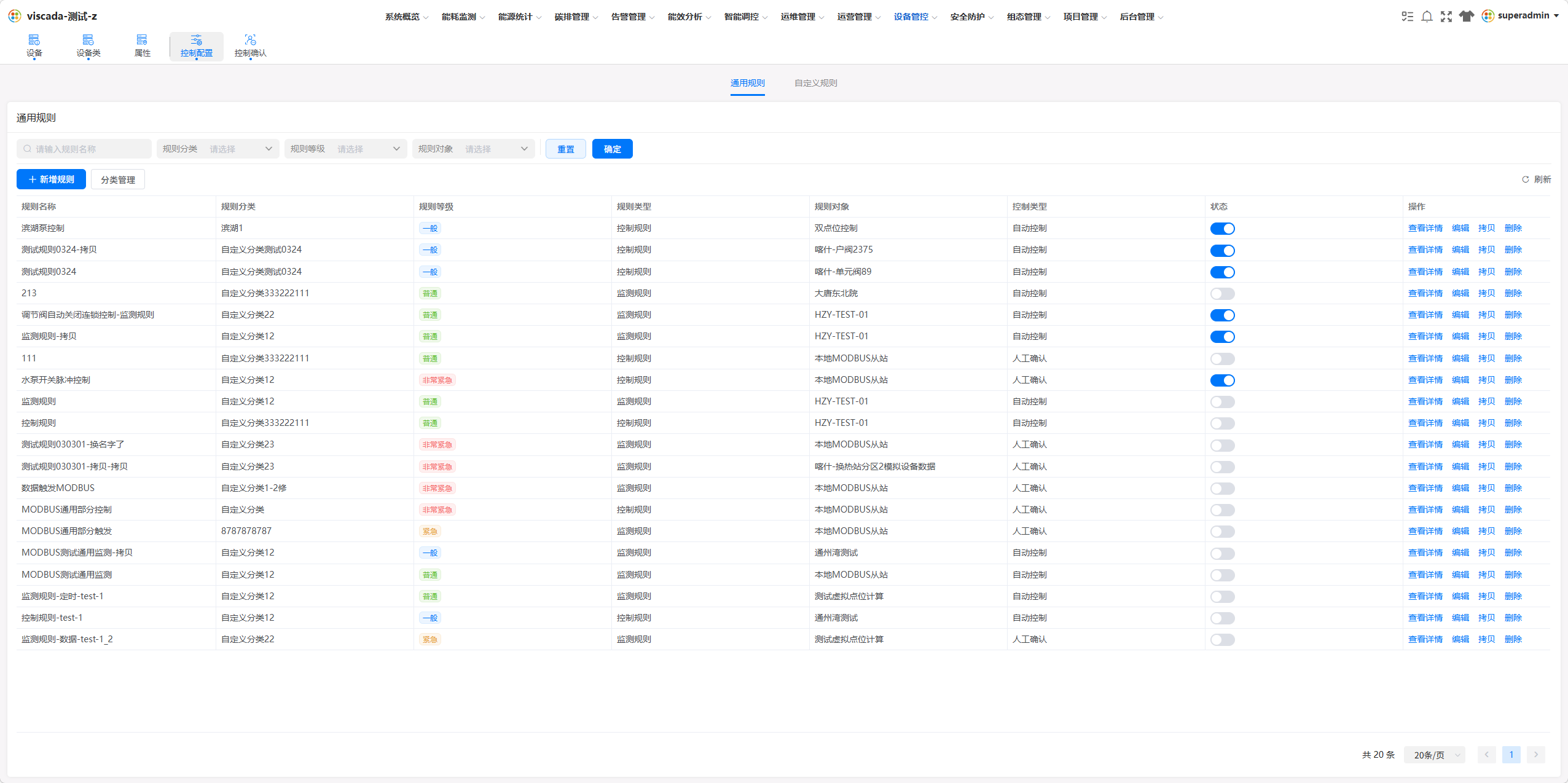1568x783 pixels.
Task: Go to next page arrow
Action: [1535, 755]
